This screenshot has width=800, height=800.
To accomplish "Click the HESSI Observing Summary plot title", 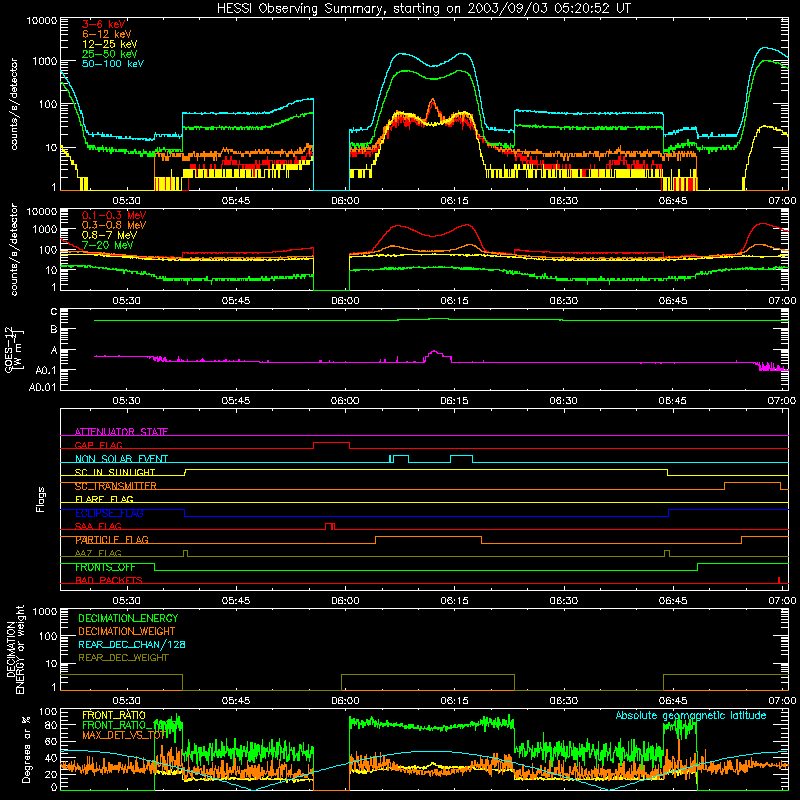I will 423,8.
